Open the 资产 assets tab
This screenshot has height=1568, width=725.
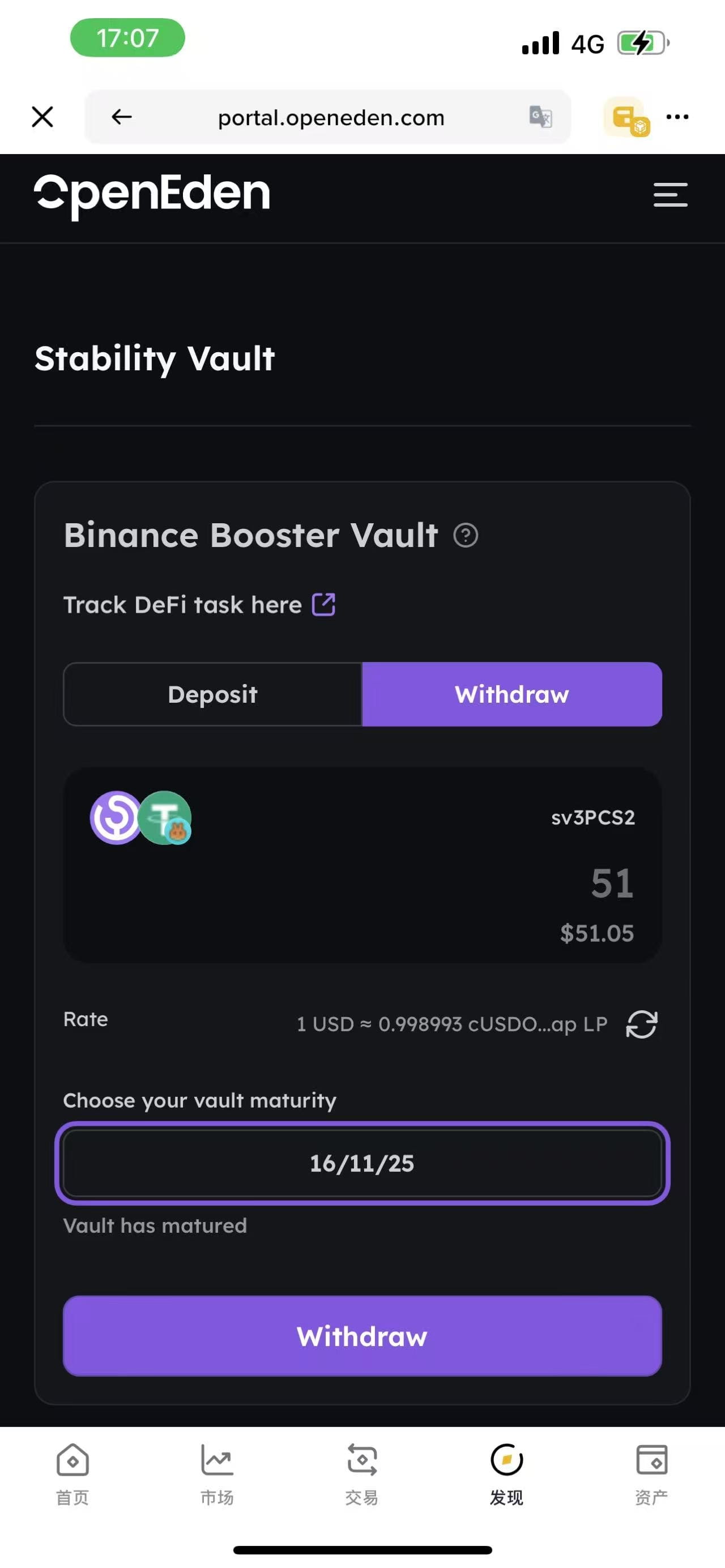click(x=651, y=1473)
